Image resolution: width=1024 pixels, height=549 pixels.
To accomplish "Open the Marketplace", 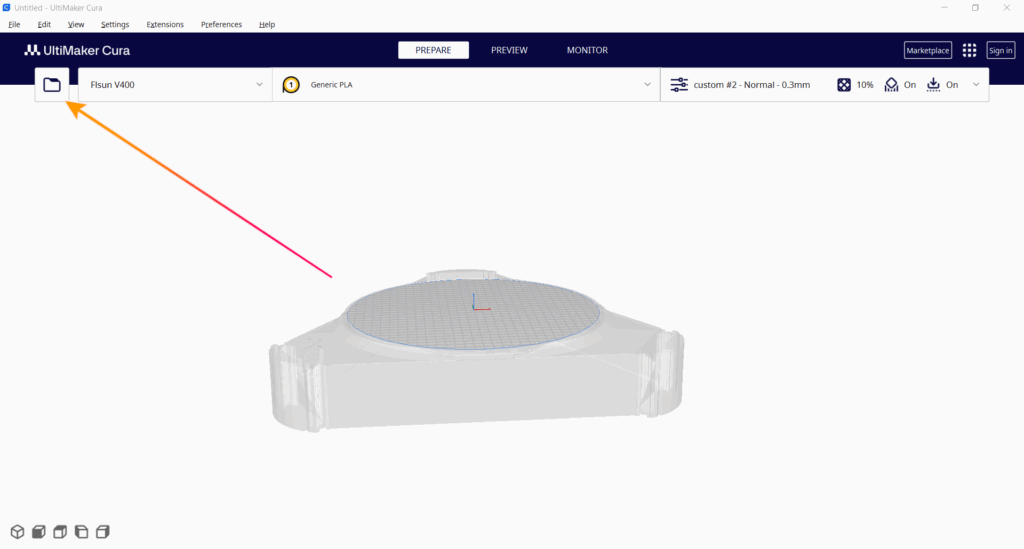I will coord(927,50).
